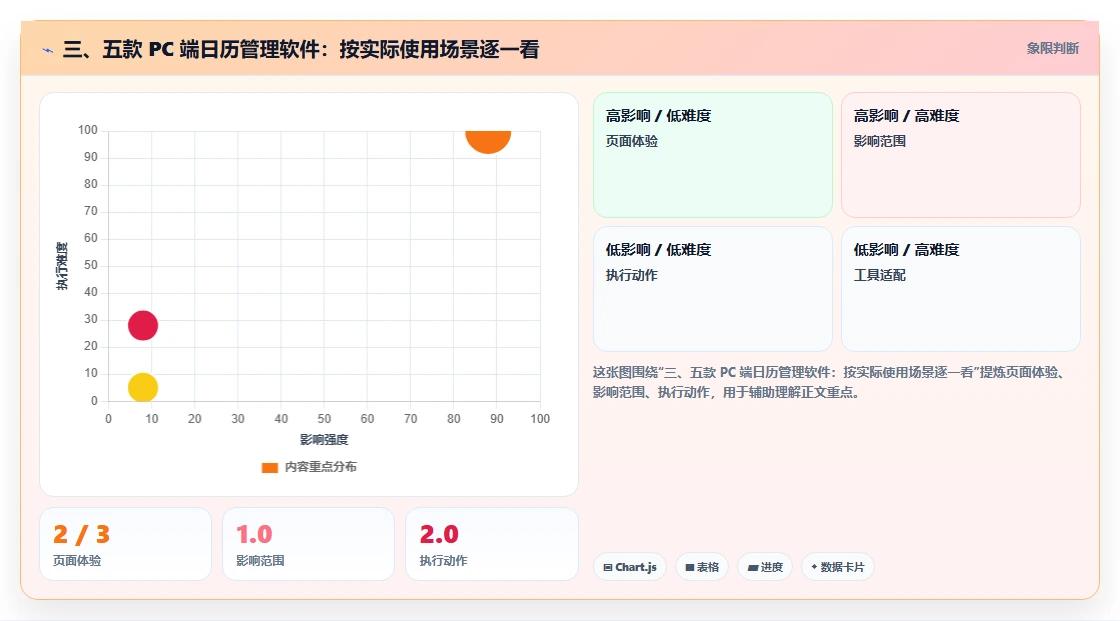The image size is (1120, 621).
Task: Select the 2.0 执行动作 stat card
Action: pyautogui.click(x=491, y=544)
